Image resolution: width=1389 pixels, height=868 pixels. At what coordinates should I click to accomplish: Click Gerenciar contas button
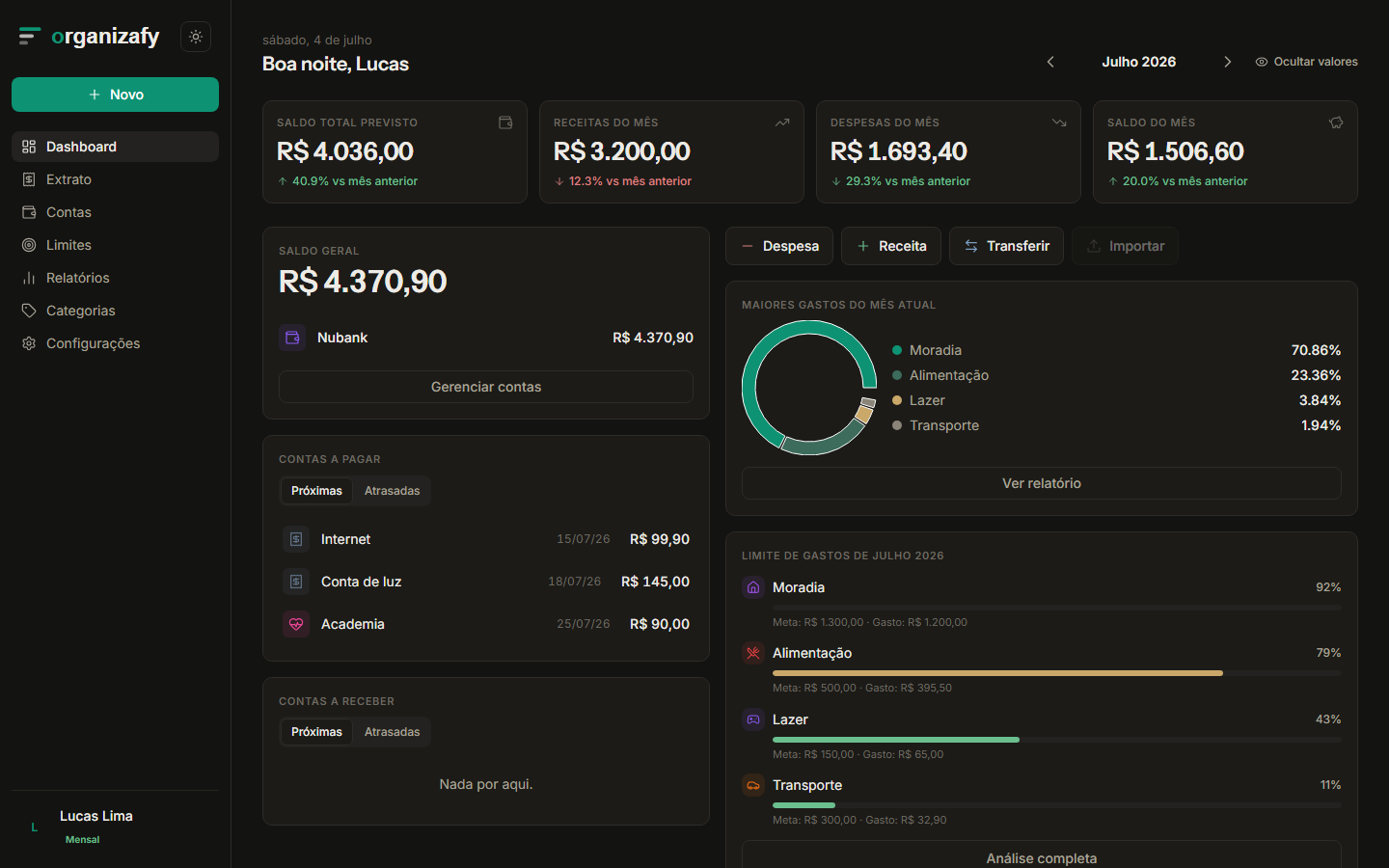(486, 387)
